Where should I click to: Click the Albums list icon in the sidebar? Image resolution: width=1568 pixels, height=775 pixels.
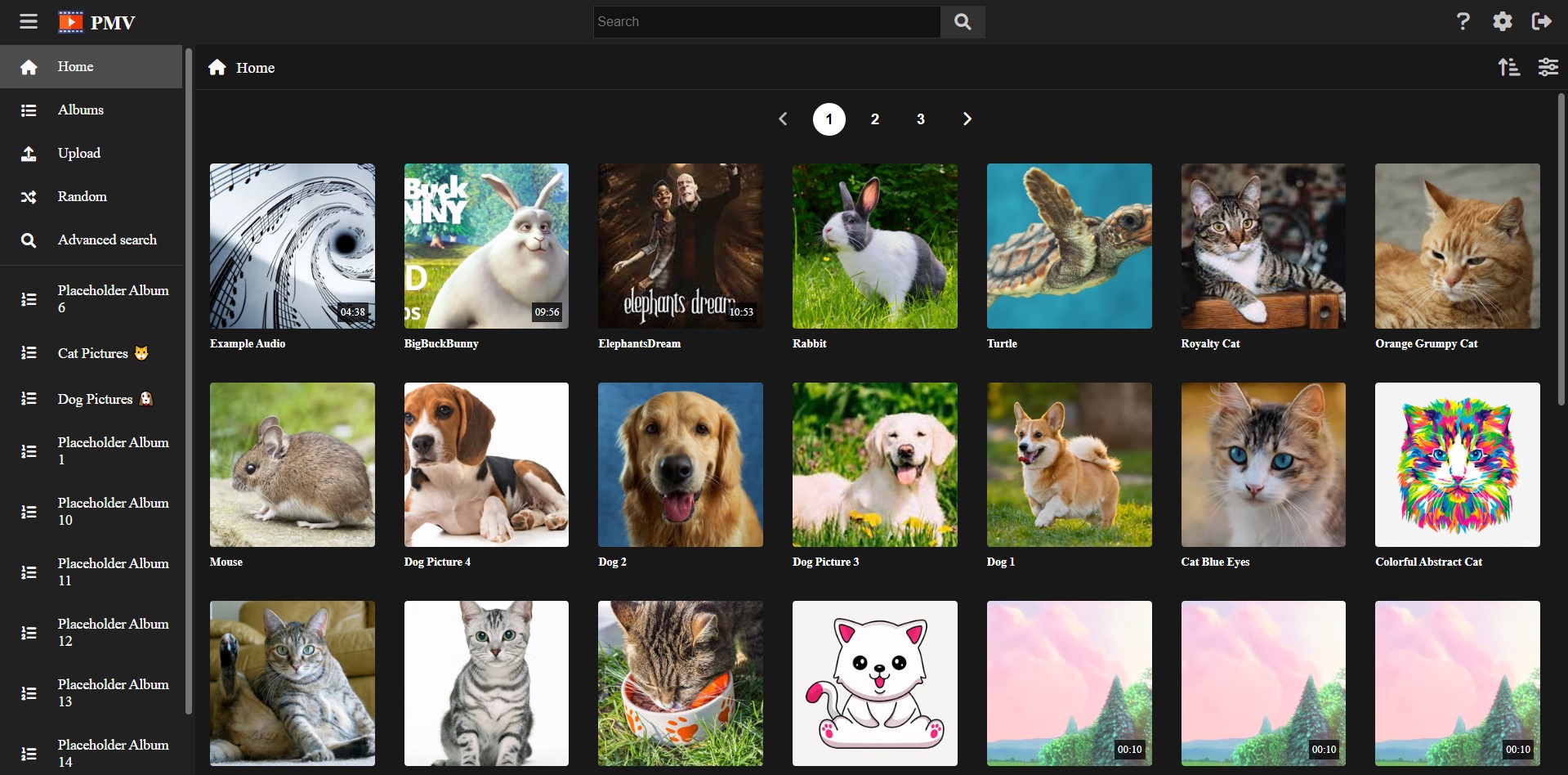[29, 110]
